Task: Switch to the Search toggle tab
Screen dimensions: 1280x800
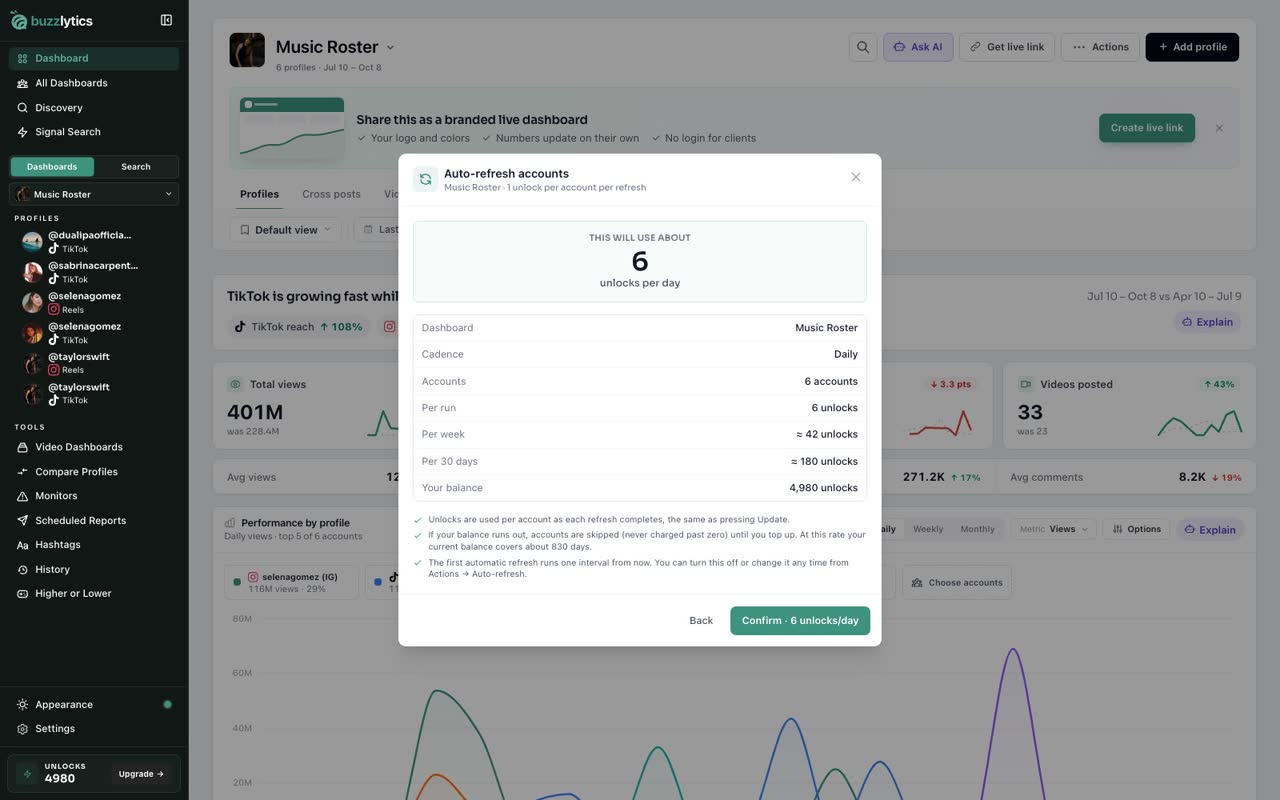Action: (x=136, y=167)
